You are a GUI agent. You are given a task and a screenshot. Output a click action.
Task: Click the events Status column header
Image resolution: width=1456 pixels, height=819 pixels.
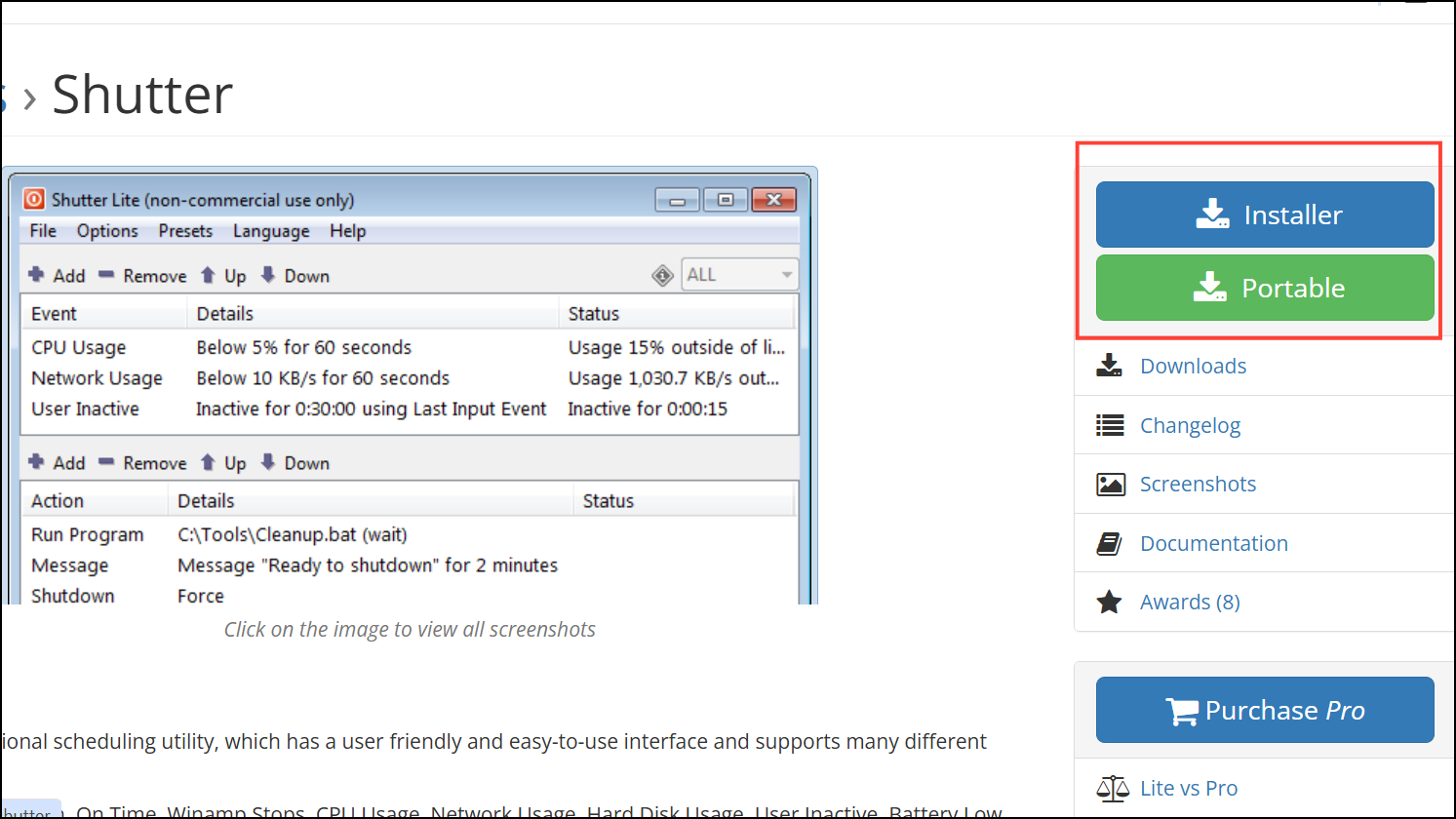point(678,314)
